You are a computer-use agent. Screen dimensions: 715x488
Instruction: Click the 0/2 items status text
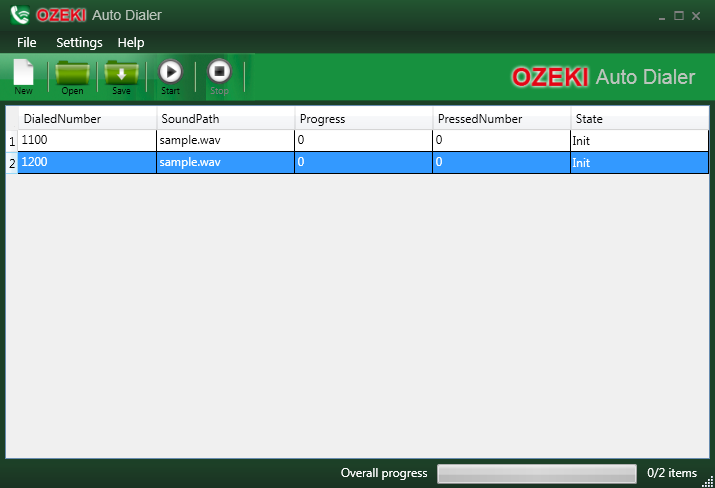(672, 473)
